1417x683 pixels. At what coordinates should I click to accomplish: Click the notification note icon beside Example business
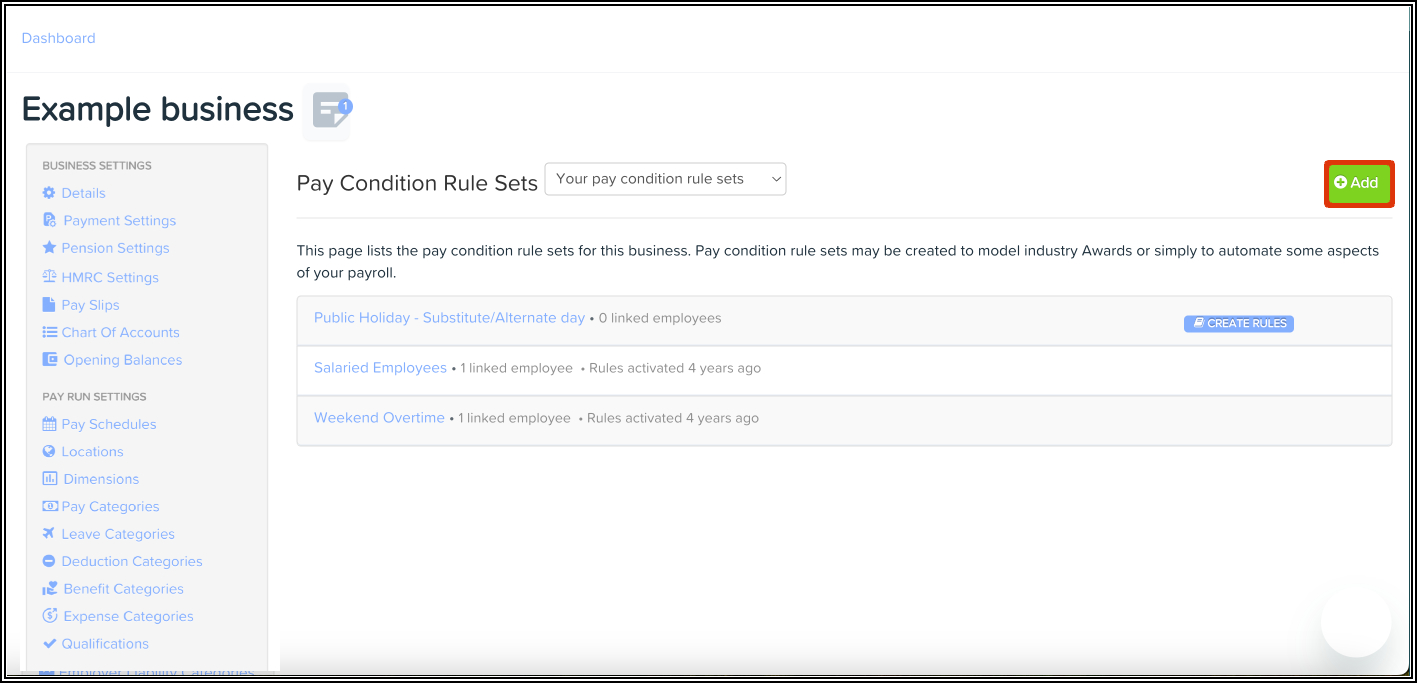click(330, 110)
